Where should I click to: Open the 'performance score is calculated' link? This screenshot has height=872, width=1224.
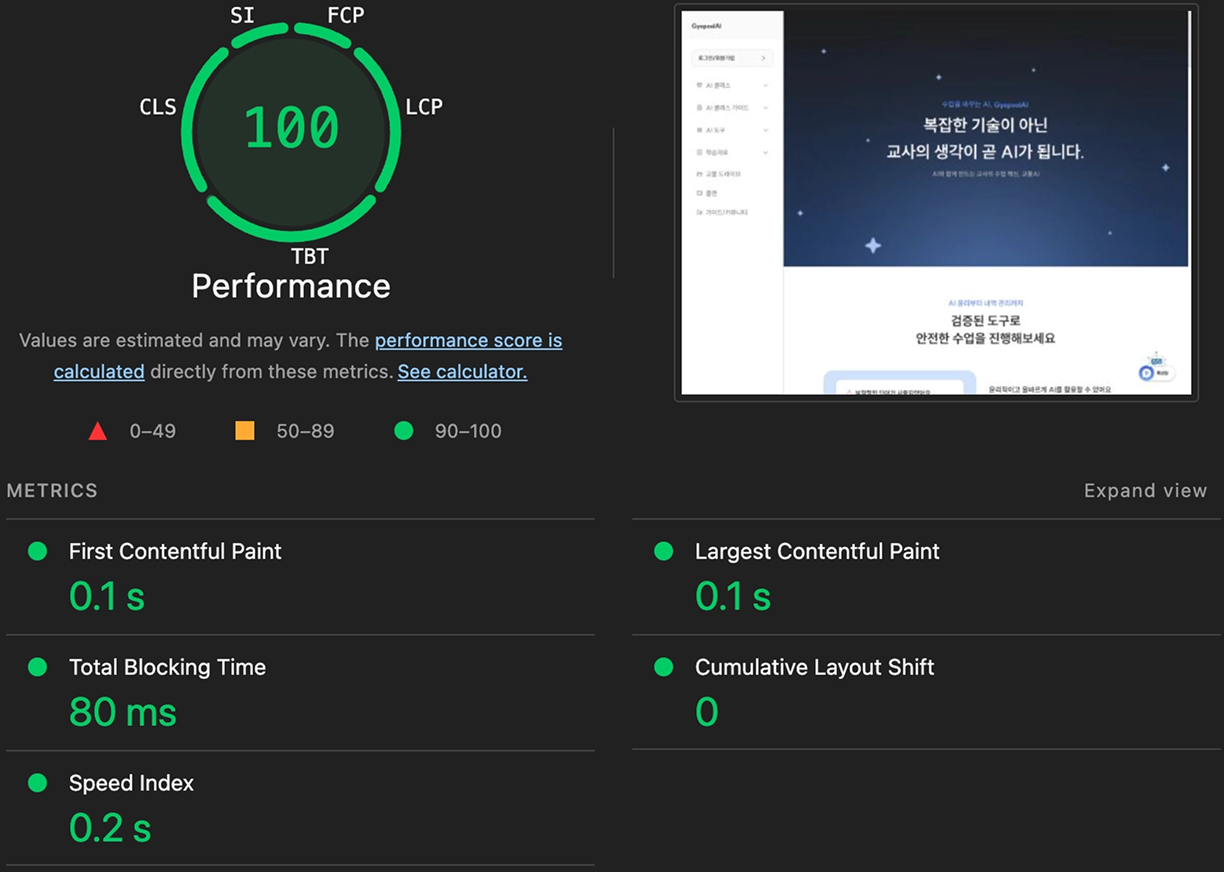coord(468,341)
